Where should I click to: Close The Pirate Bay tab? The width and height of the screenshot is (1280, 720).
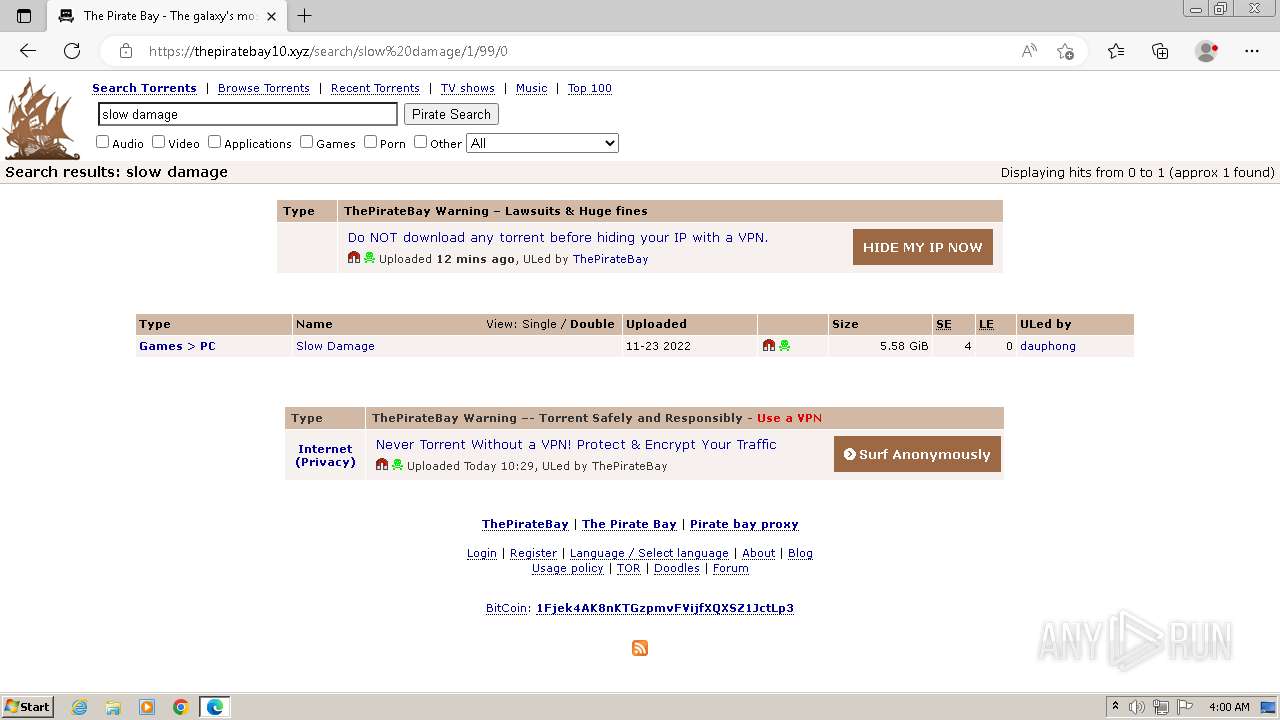[272, 16]
